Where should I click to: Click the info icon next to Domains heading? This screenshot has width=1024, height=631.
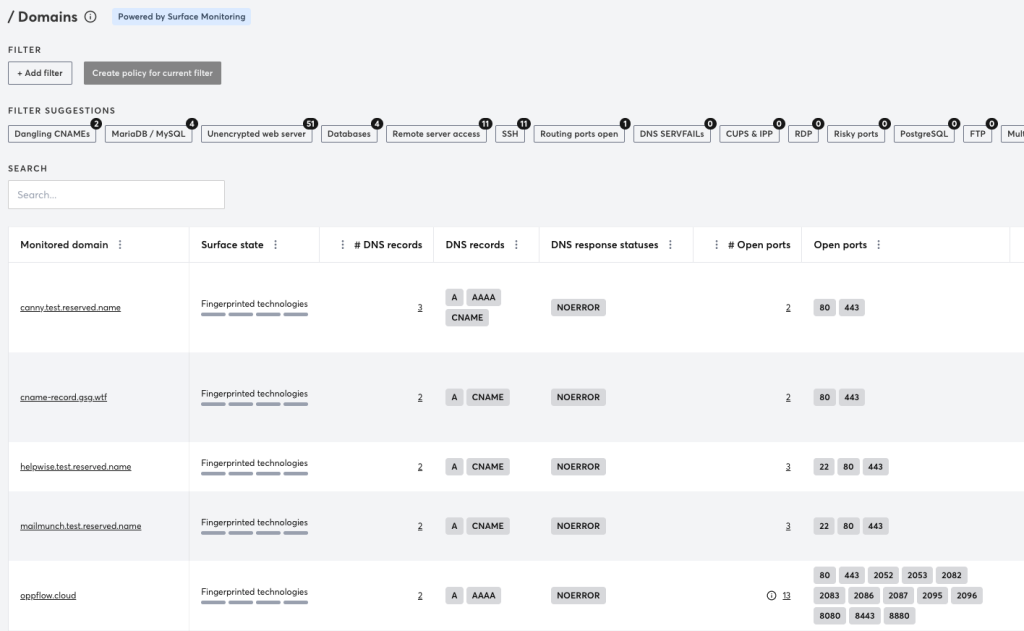92,16
